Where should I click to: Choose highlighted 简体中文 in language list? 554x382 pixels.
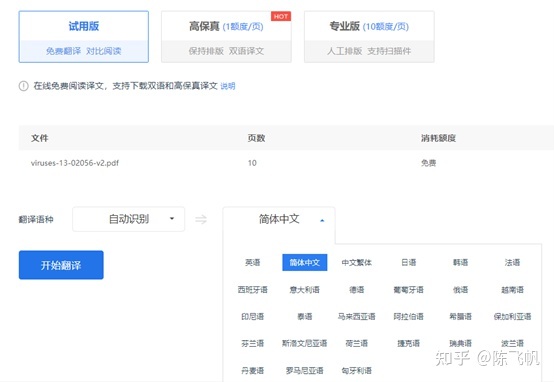(305, 263)
